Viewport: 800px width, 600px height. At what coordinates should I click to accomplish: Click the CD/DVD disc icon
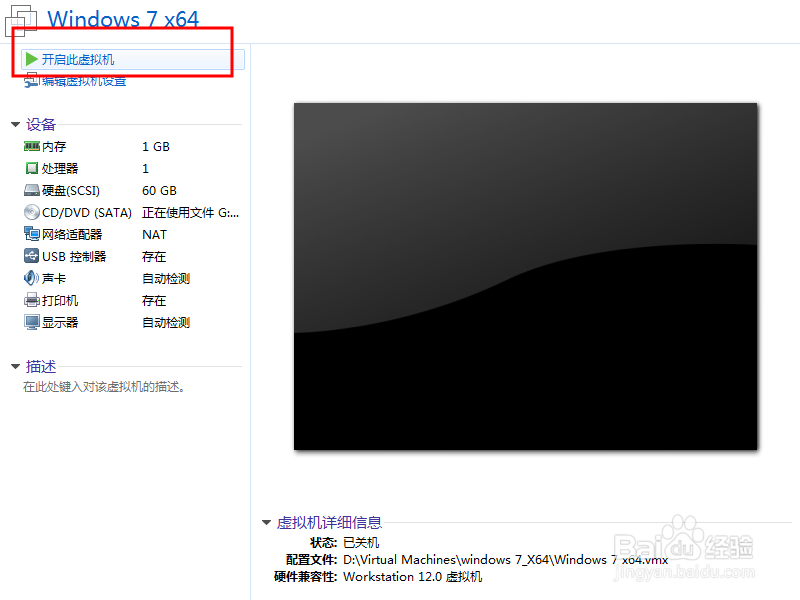(32, 212)
